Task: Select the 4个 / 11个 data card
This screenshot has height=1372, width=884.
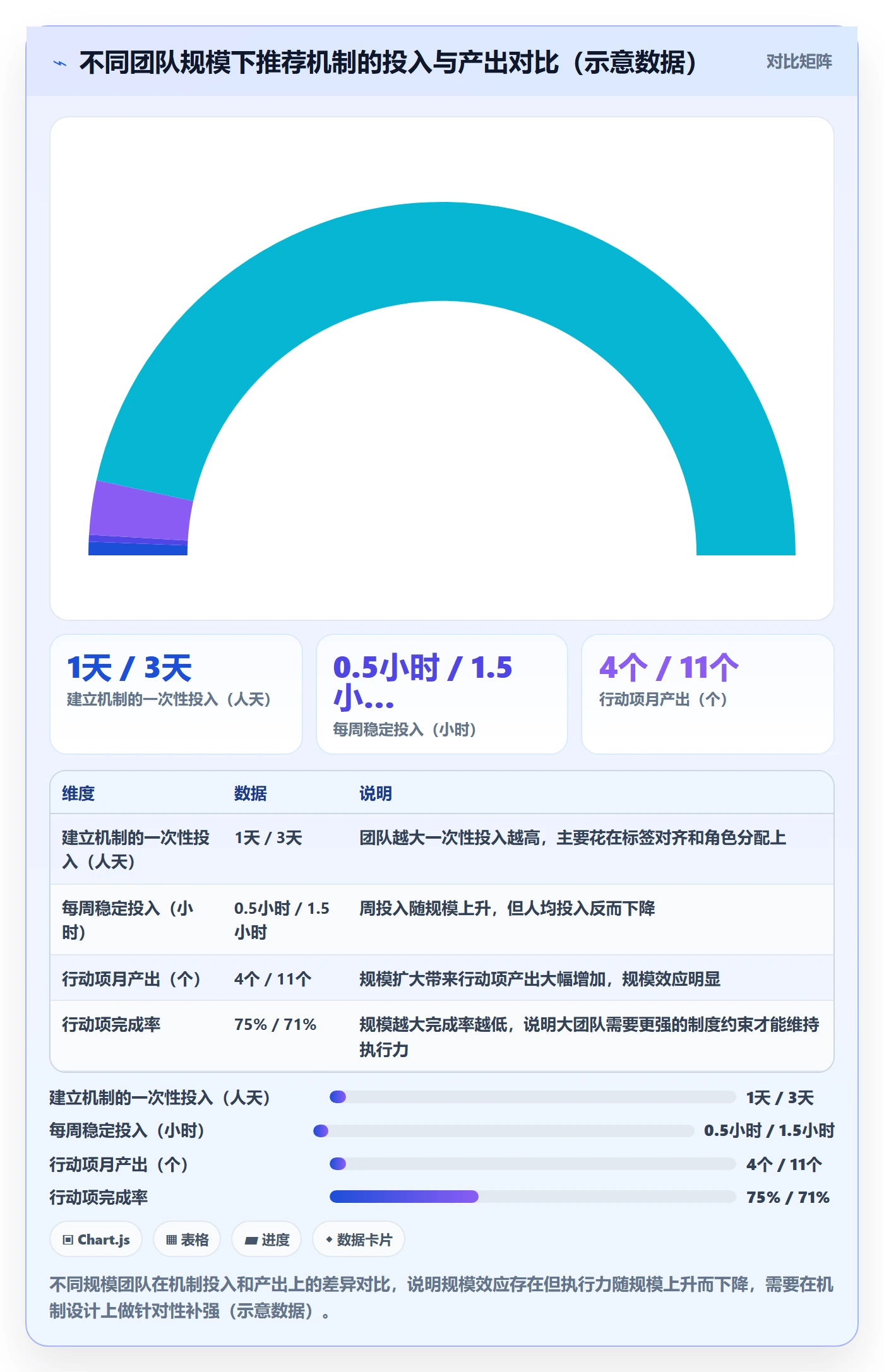Action: click(x=708, y=694)
